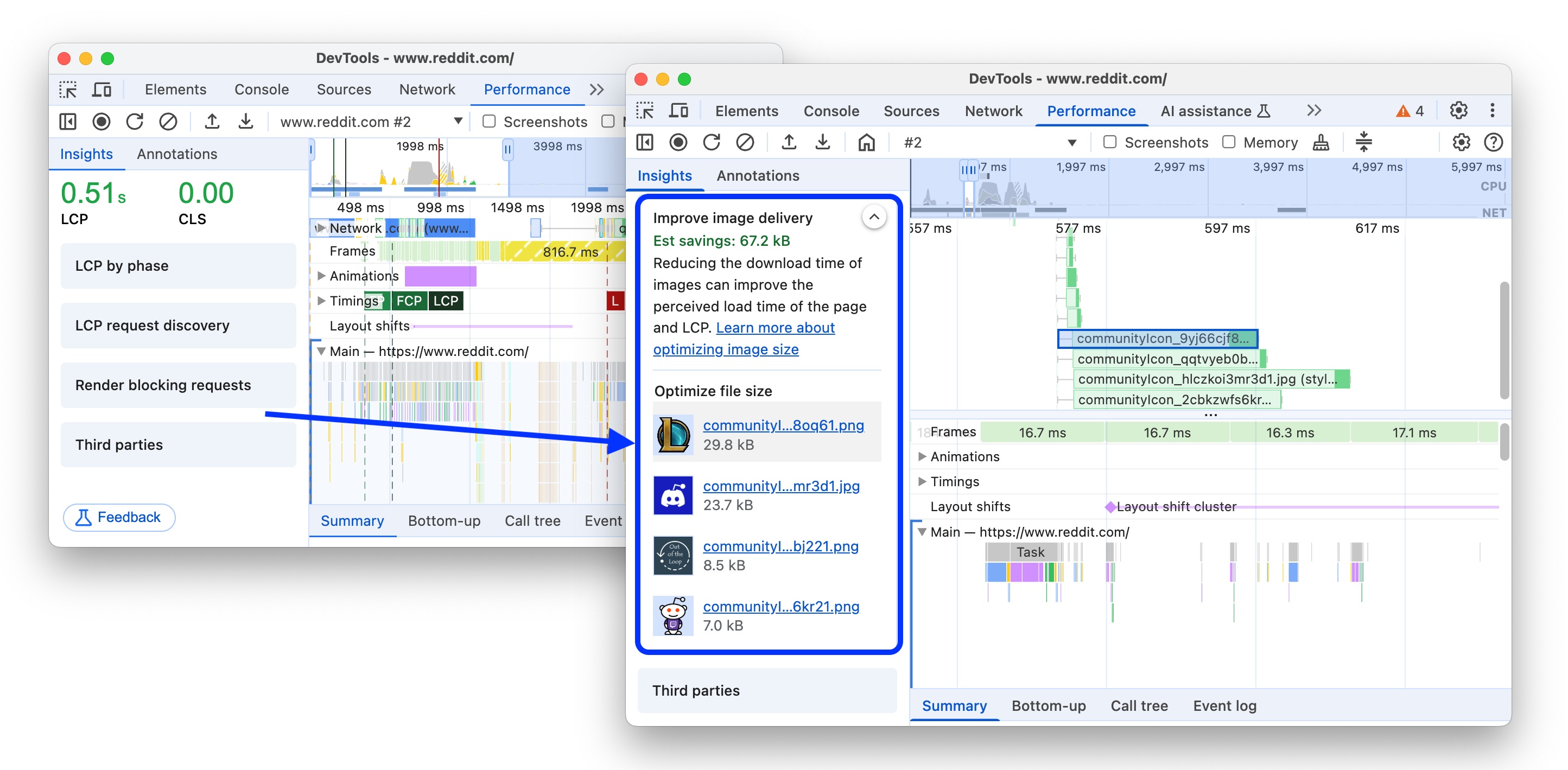Viewport: 1568px width, 770px height.
Task: Click the download performance profile icon
Action: (x=822, y=142)
